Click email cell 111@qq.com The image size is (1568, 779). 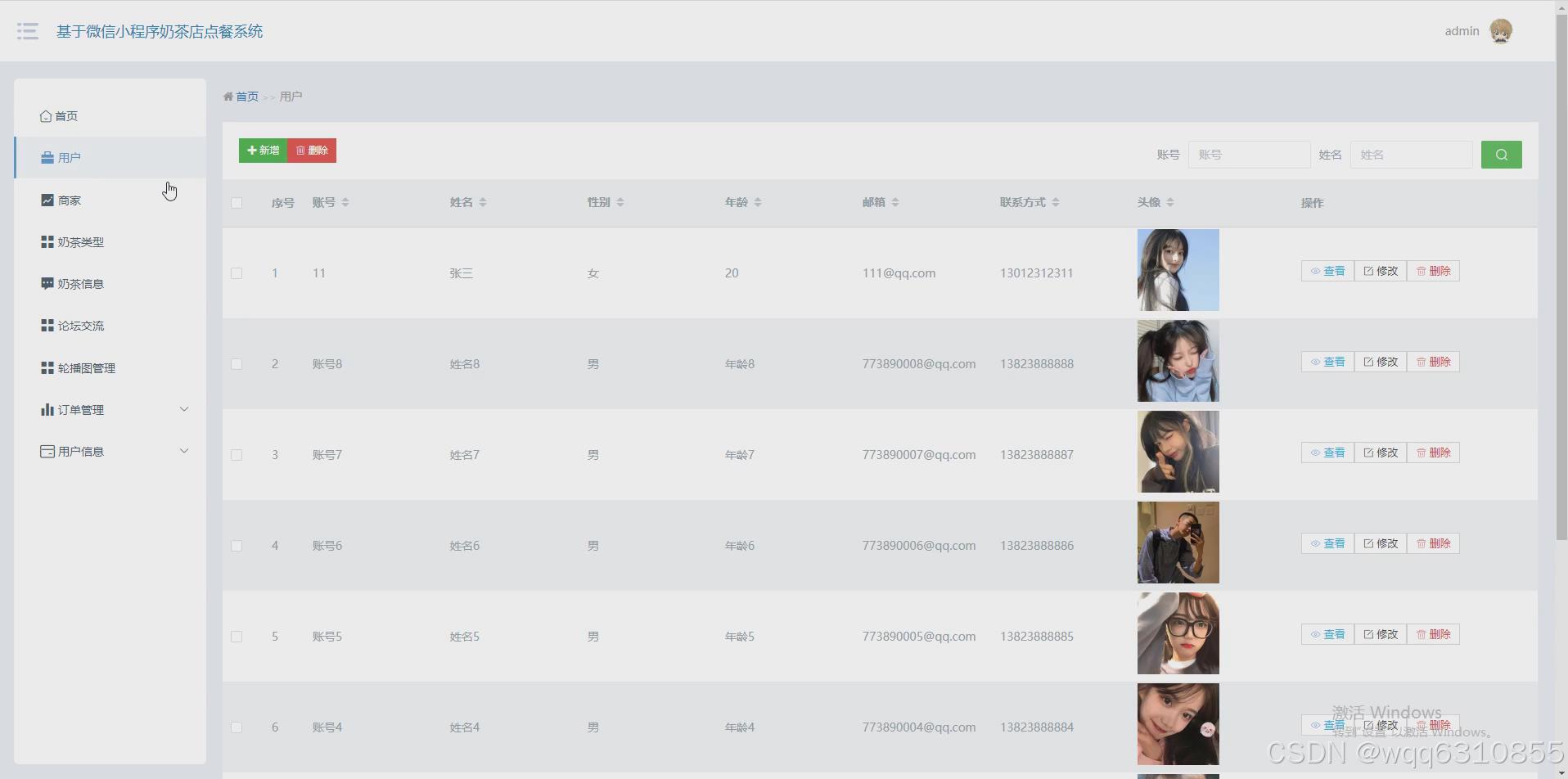[x=899, y=273]
